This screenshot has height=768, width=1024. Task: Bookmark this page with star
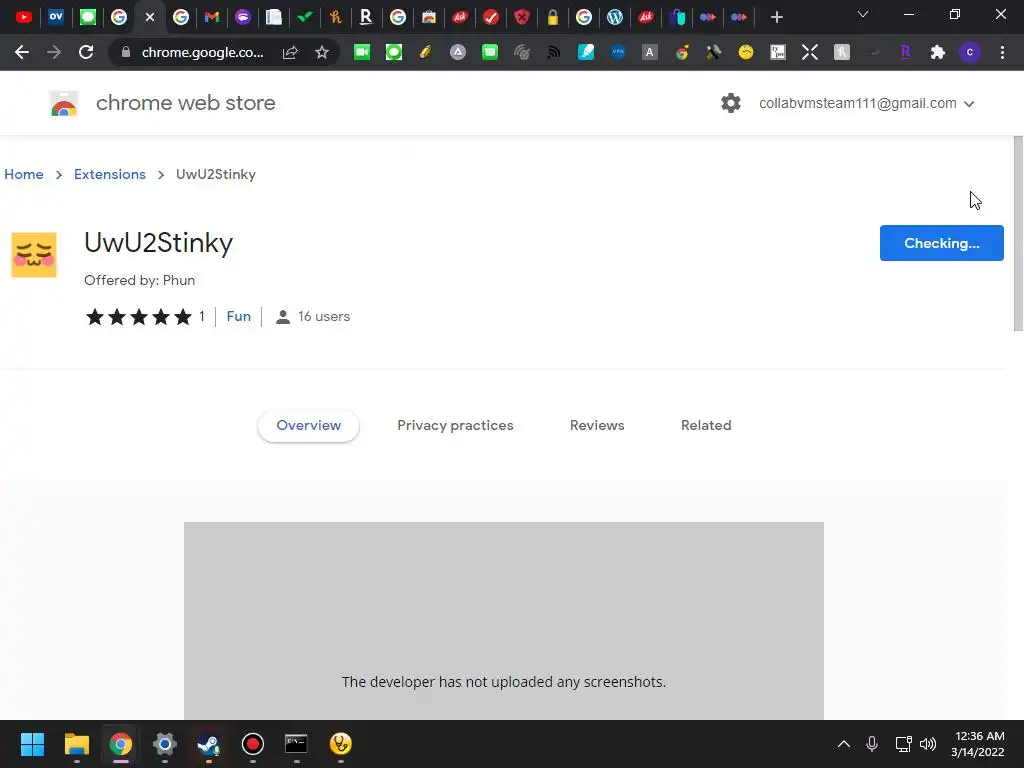click(322, 52)
